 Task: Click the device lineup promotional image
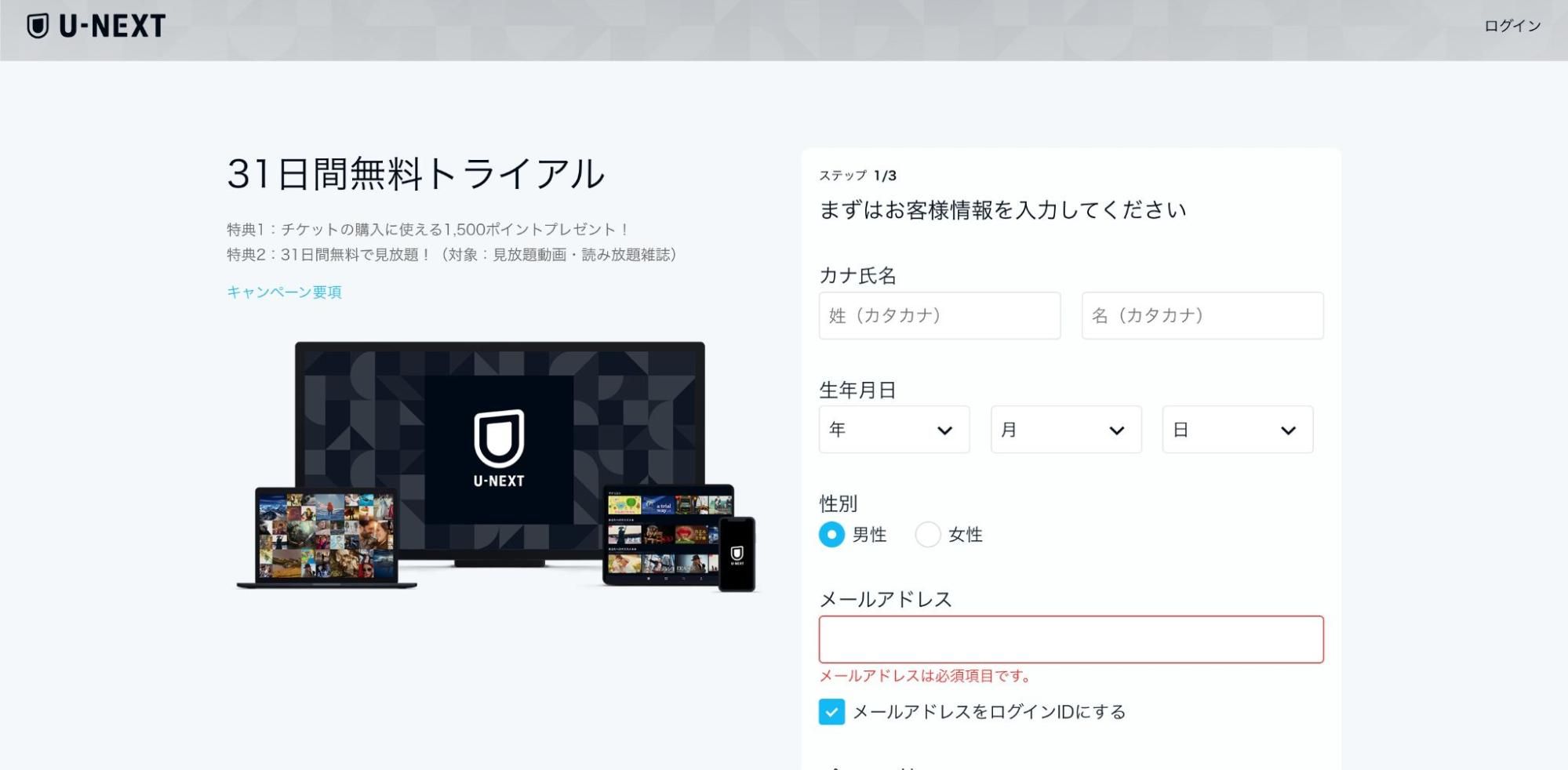click(x=497, y=467)
